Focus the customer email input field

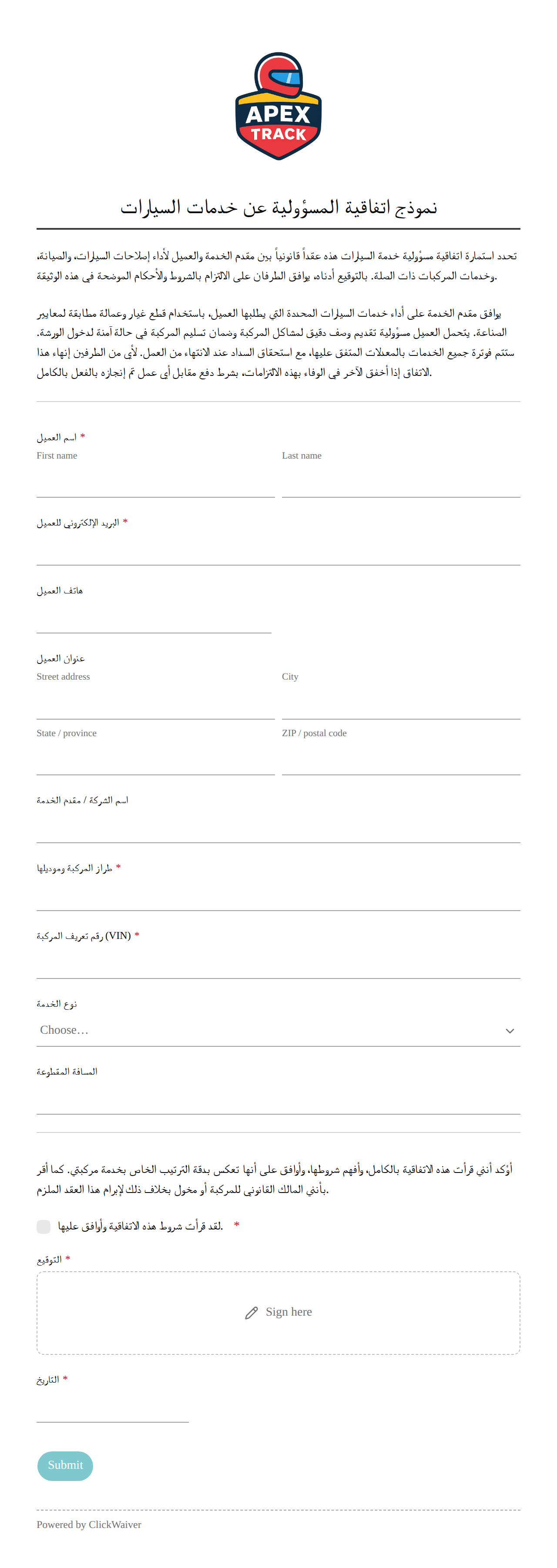tap(278, 549)
